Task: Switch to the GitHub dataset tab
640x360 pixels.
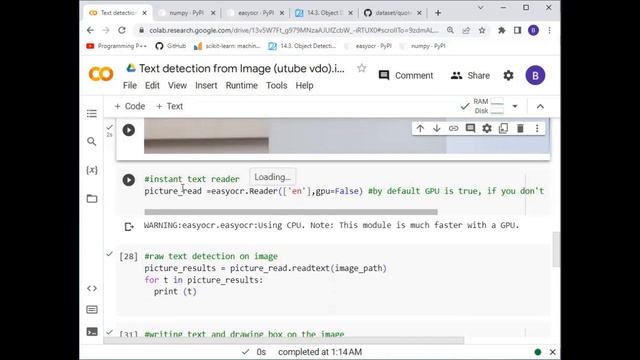Action: pyautogui.click(x=393, y=13)
